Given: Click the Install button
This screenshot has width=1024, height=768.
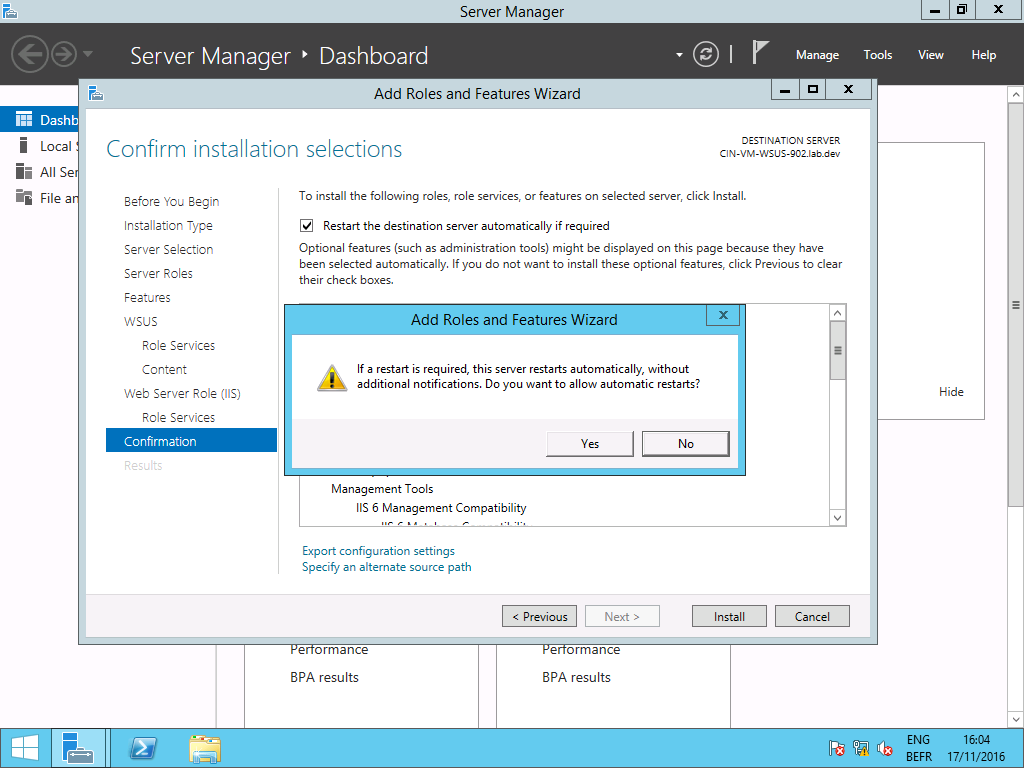Looking at the screenshot, I should click(729, 616).
